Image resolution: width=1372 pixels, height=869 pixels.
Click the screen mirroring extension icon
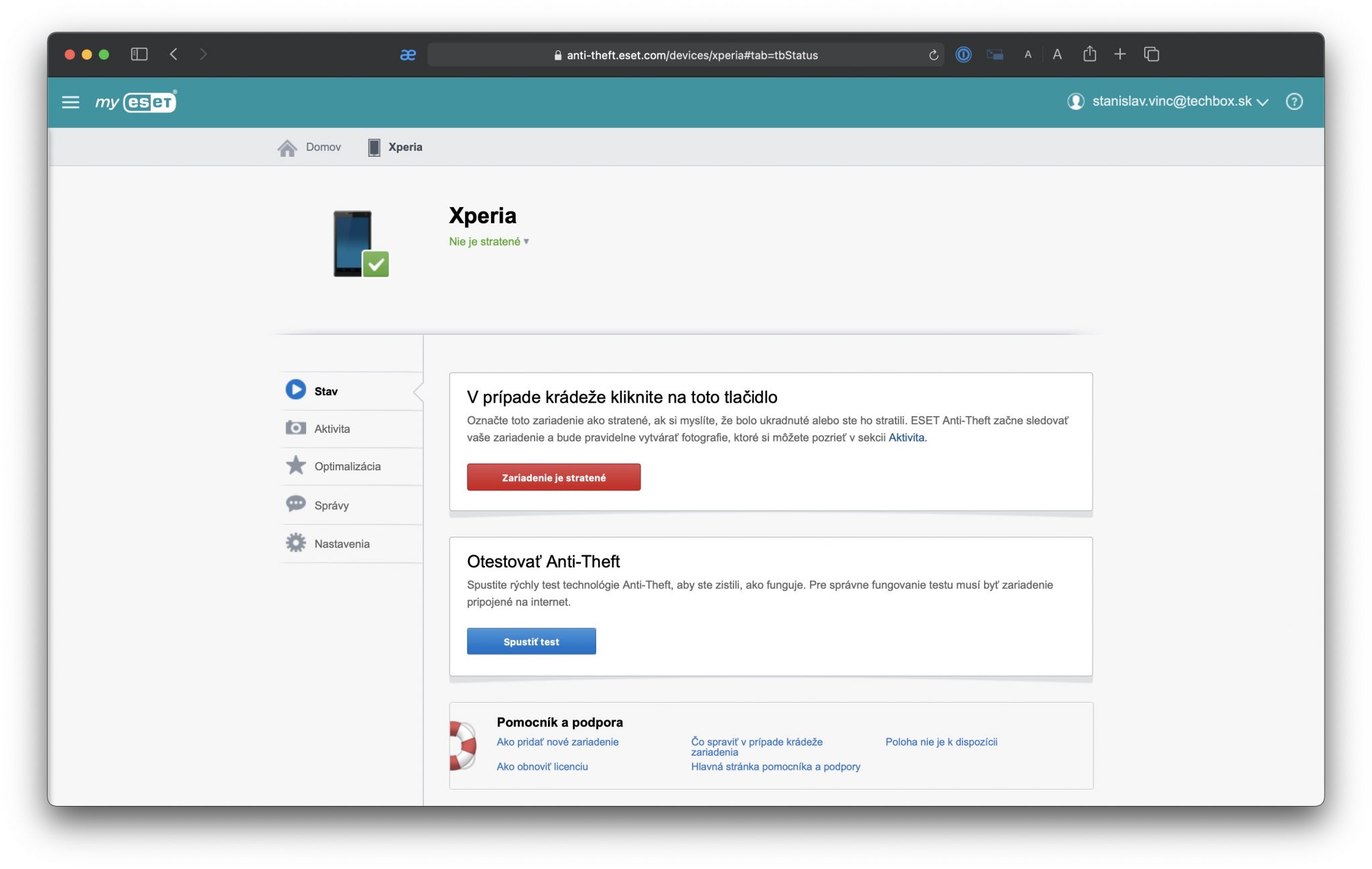tap(995, 55)
